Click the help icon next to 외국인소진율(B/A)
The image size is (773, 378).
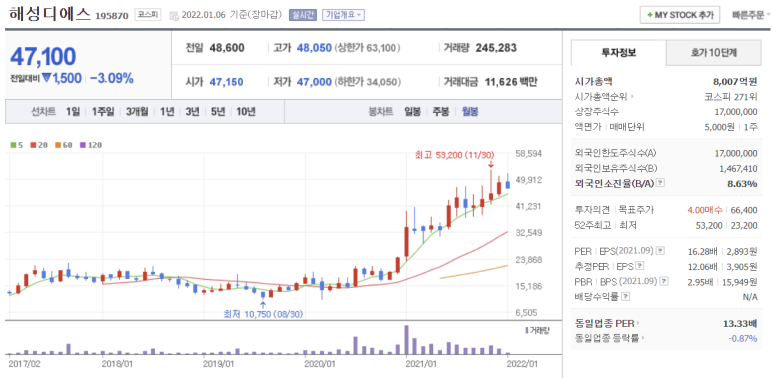(x=661, y=183)
